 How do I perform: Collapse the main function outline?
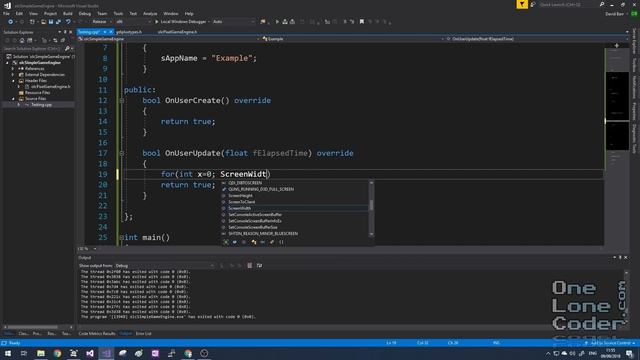122,237
